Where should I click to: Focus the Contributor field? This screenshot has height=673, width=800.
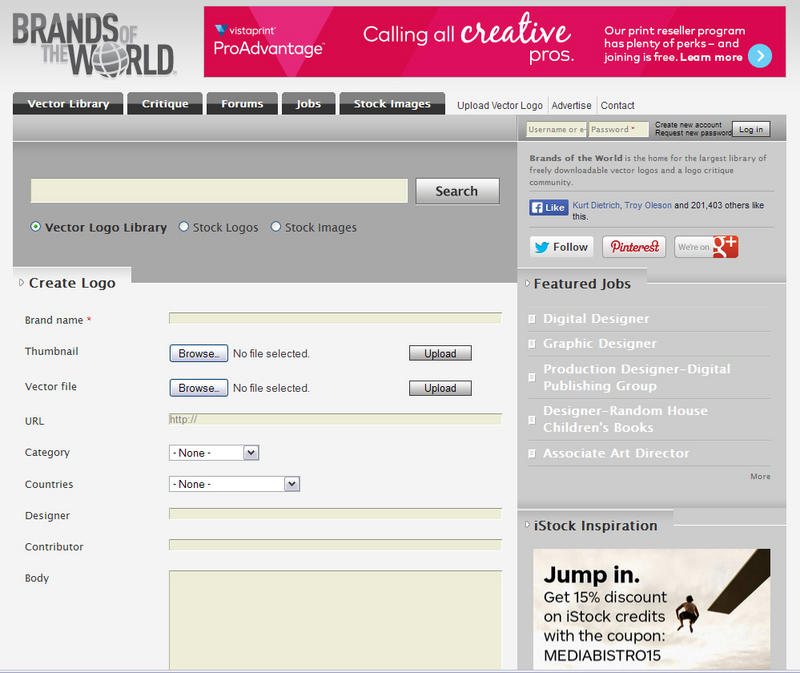(x=335, y=545)
